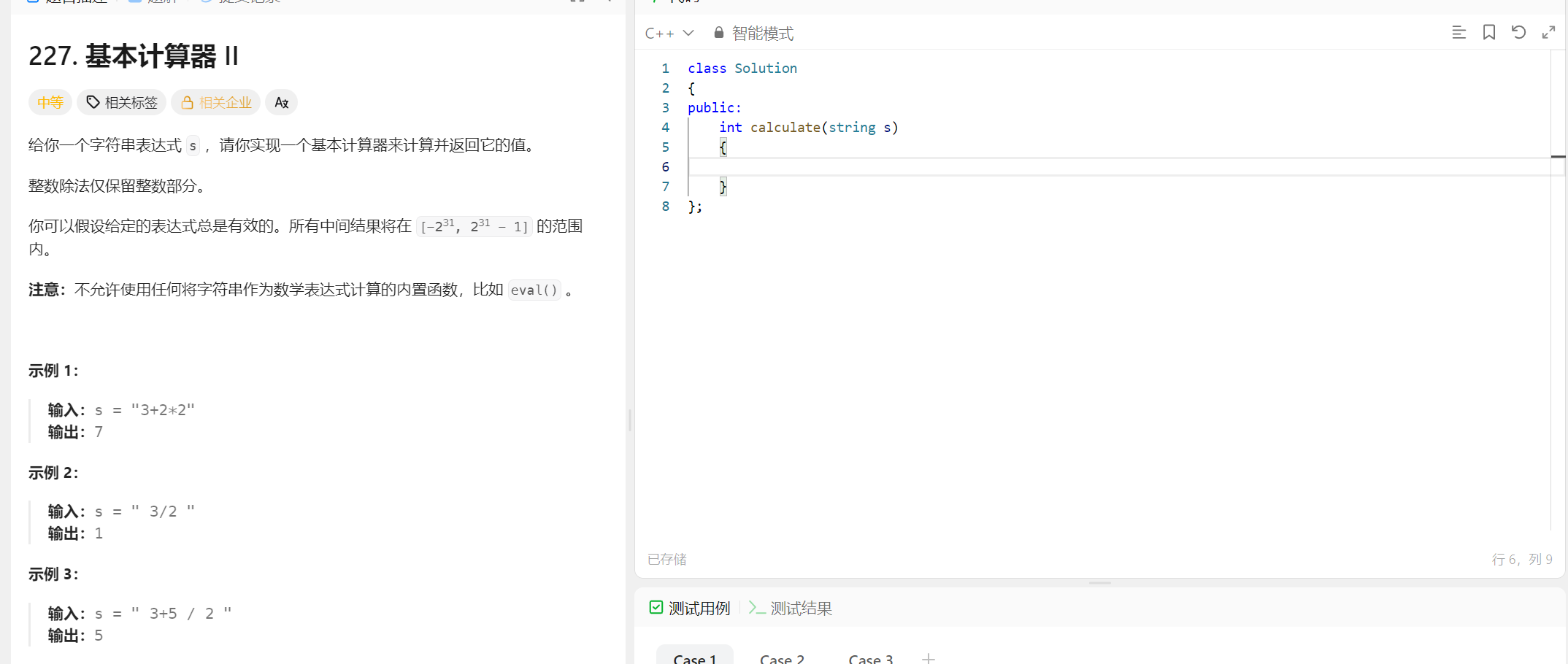Click the 中等 difficulty badge
Screen dimensions: 1568x664
[x=50, y=103]
